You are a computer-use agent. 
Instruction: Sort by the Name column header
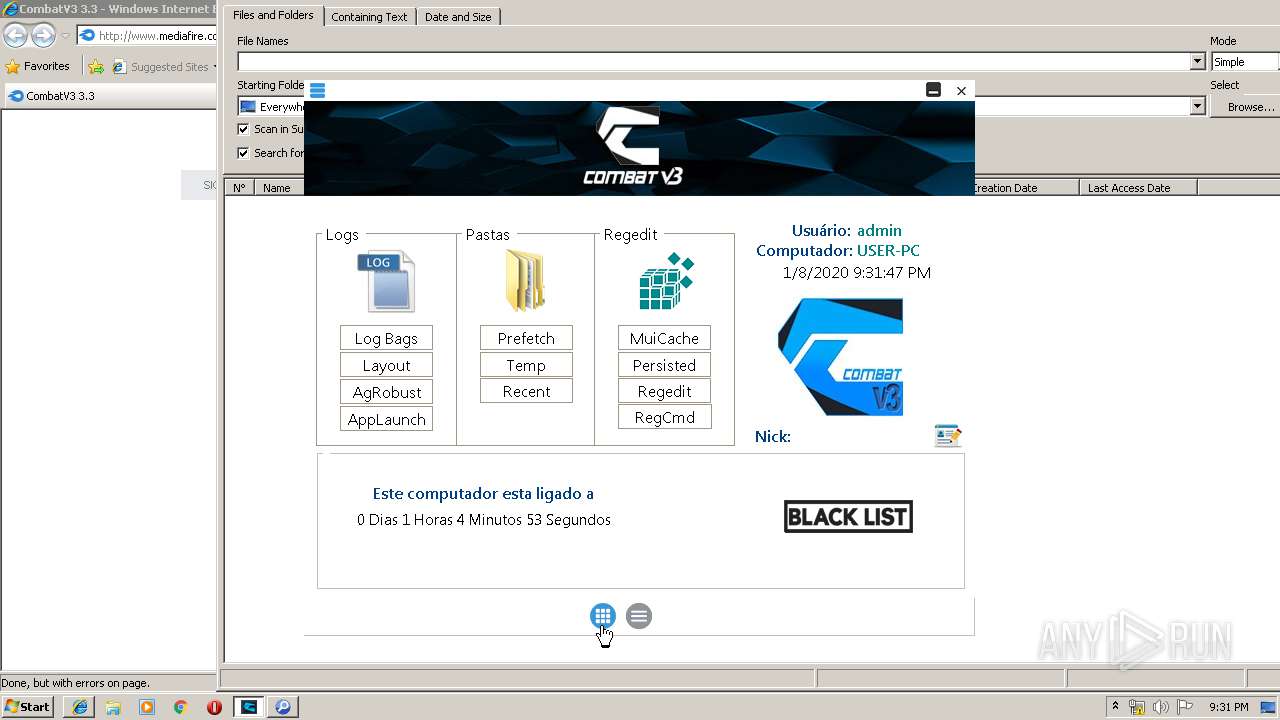(279, 187)
